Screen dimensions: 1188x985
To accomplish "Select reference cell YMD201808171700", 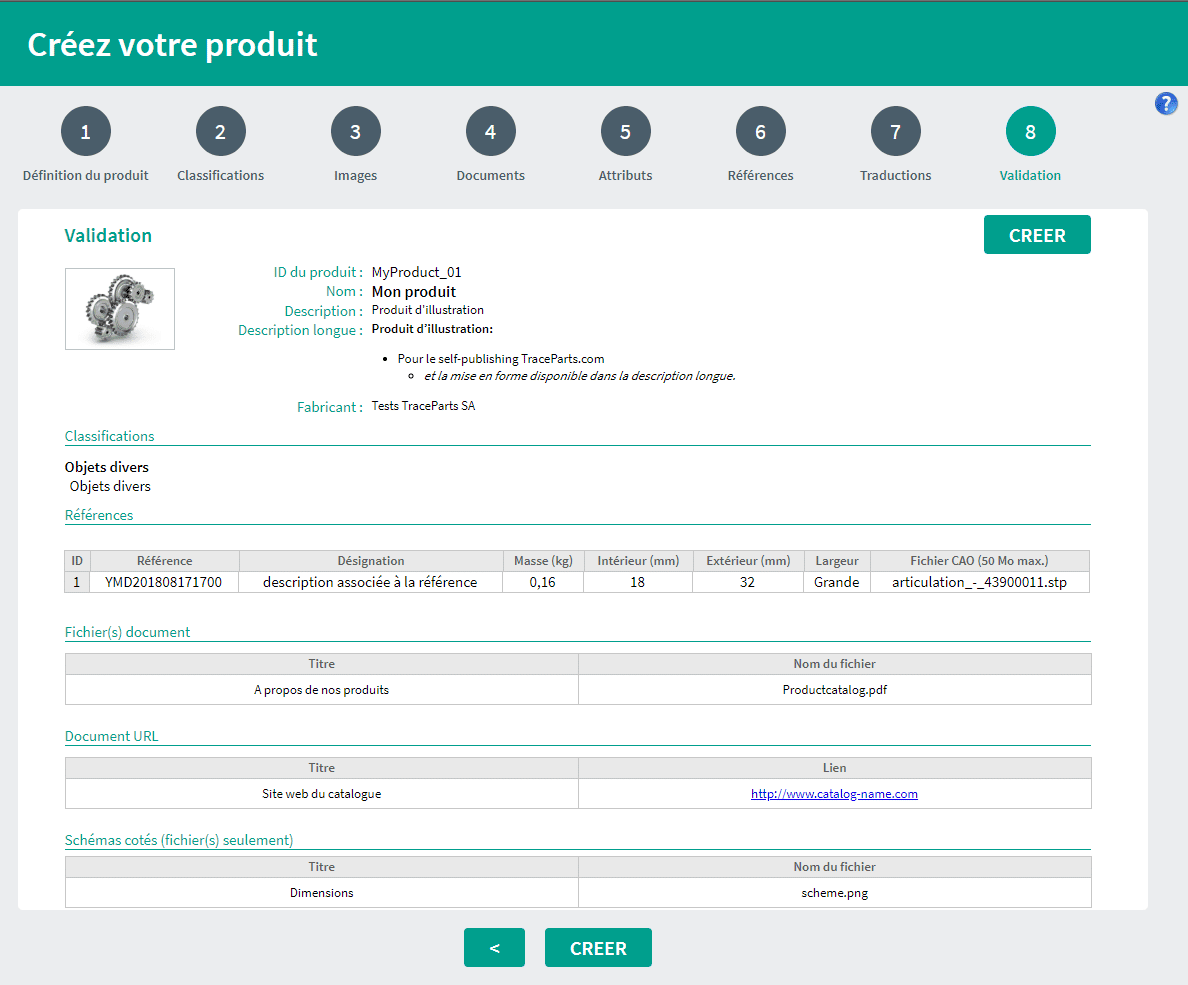I will click(x=165, y=582).
